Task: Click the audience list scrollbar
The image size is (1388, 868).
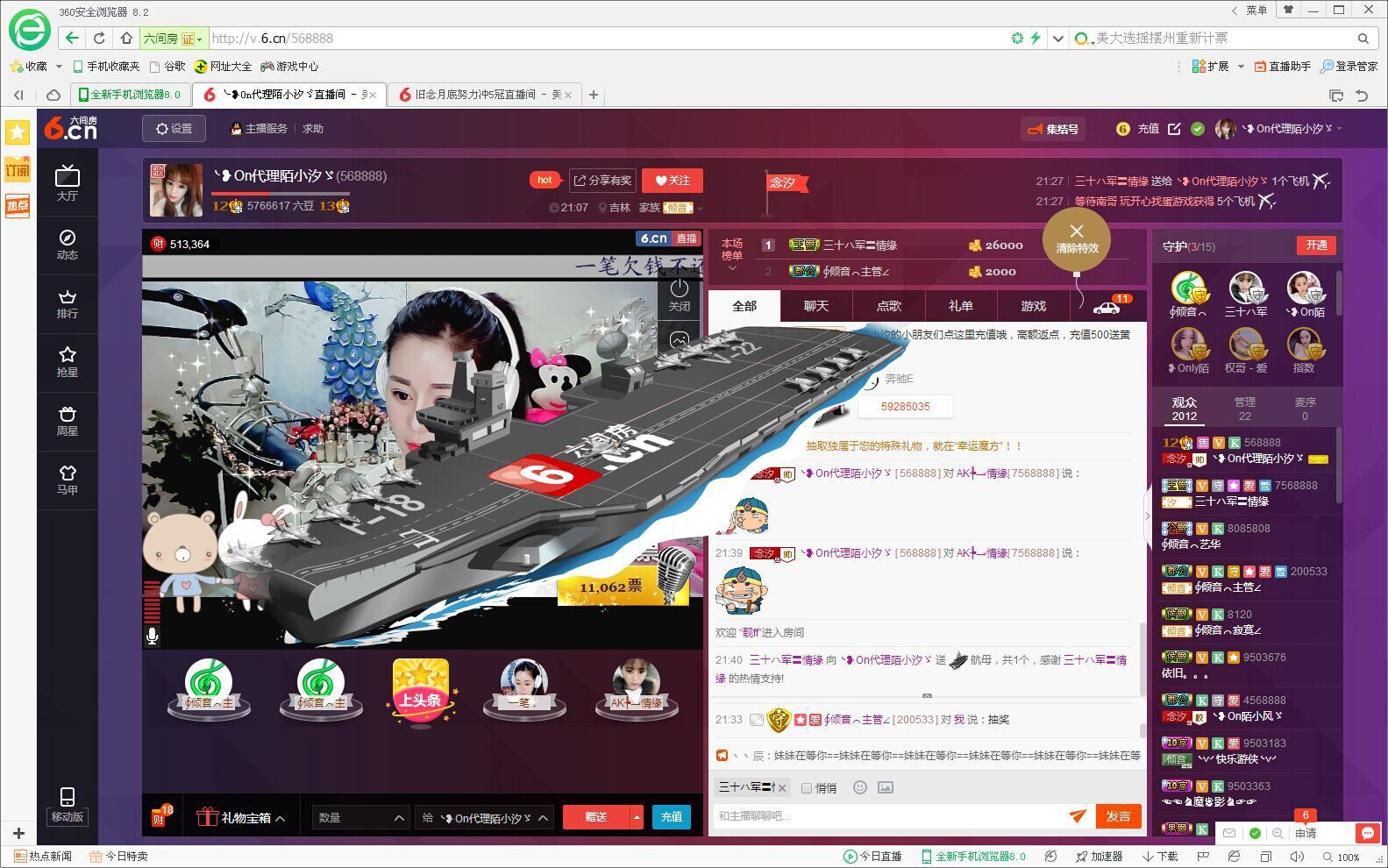Action: click(x=1339, y=465)
